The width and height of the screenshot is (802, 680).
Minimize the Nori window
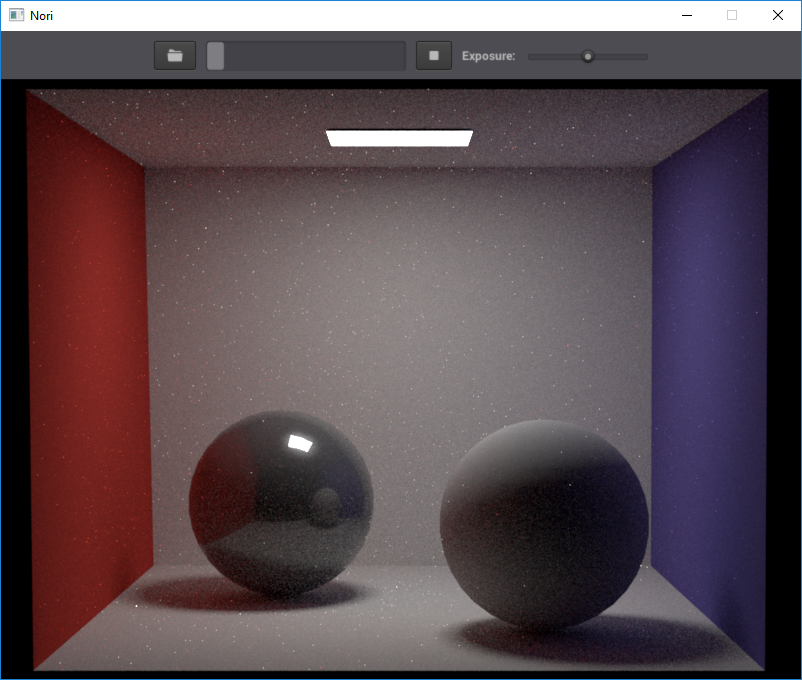(x=687, y=15)
